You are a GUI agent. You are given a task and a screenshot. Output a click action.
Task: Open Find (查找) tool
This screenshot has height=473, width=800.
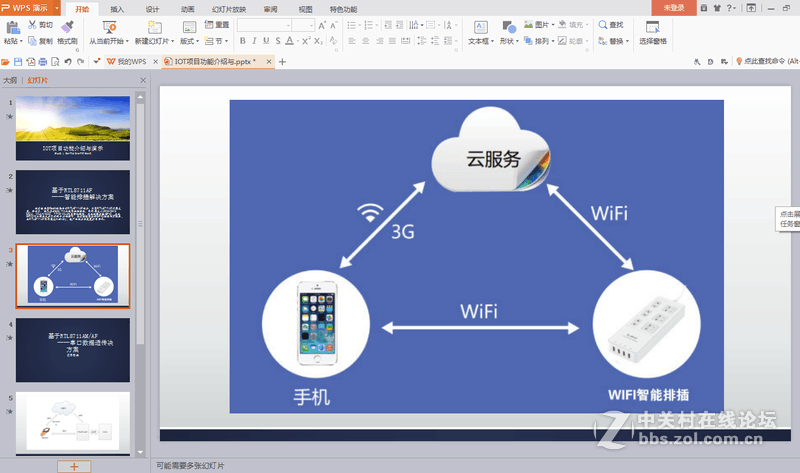click(611, 24)
